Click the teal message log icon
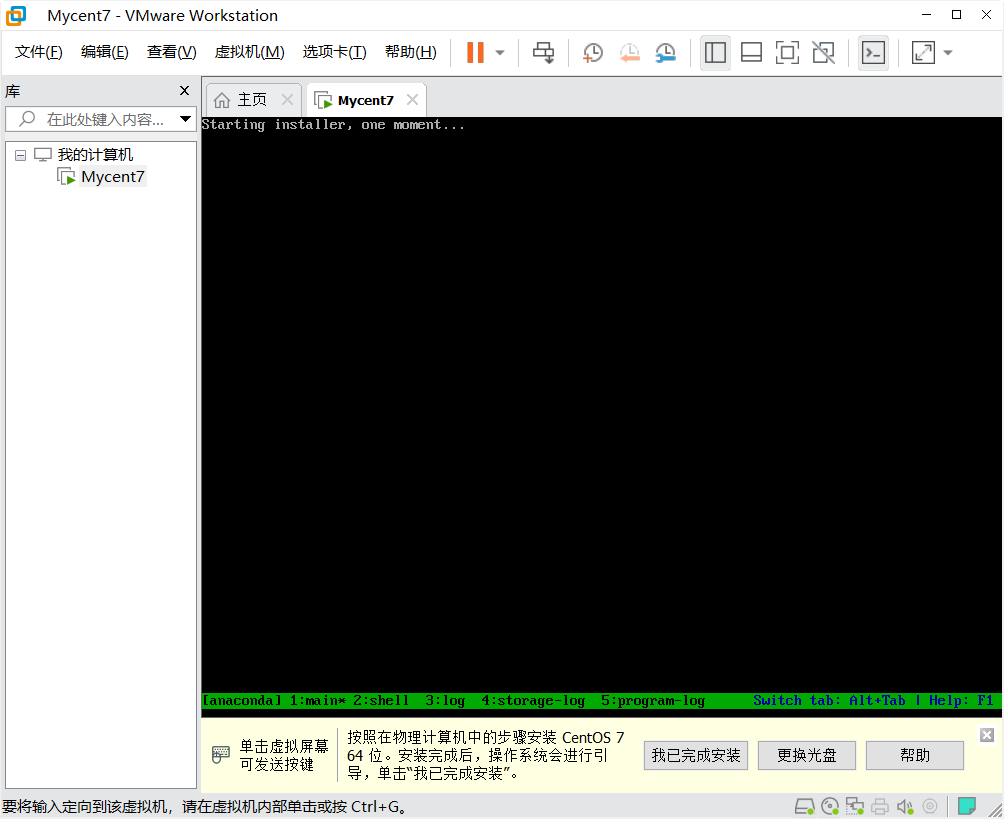1004x819 pixels. (966, 806)
